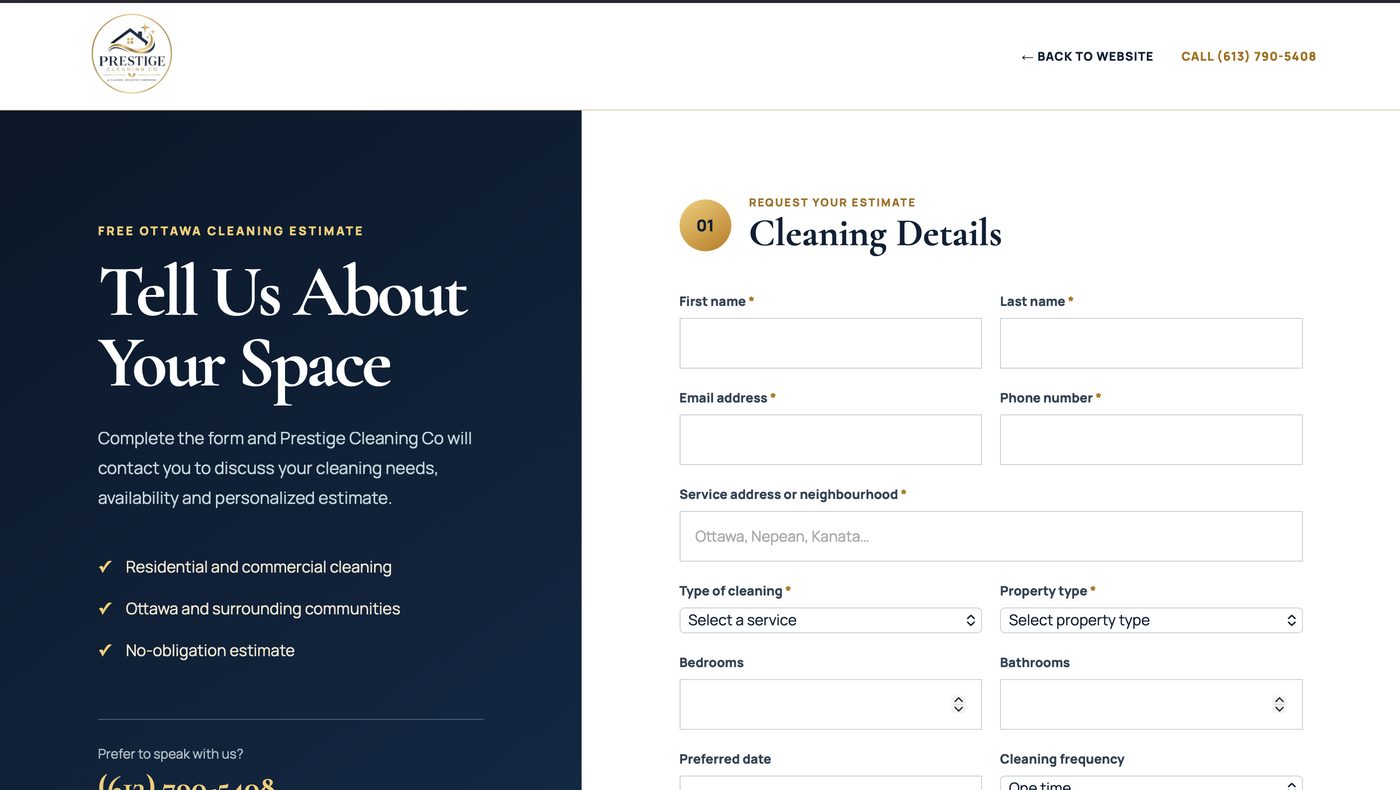Adjust the Bedrooms stepper arrows
This screenshot has width=1400, height=790.
(x=958, y=704)
